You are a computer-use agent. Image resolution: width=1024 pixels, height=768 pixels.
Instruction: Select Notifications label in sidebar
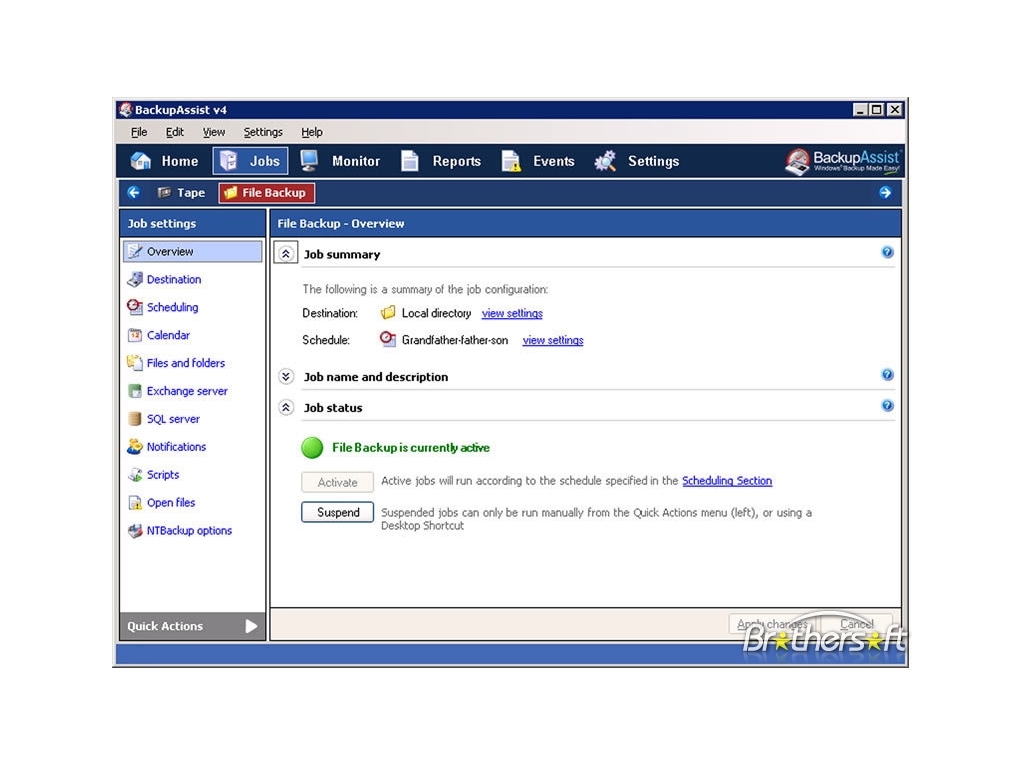coord(176,447)
